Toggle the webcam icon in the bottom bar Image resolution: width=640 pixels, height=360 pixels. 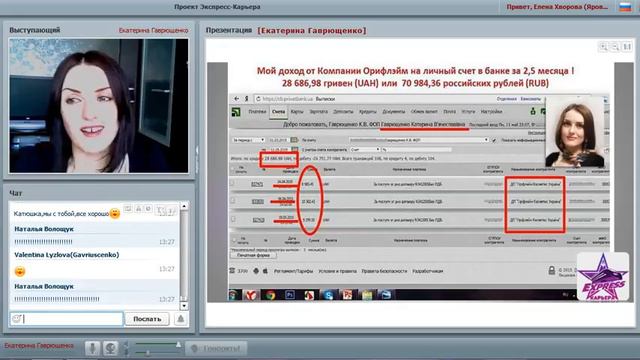point(110,348)
